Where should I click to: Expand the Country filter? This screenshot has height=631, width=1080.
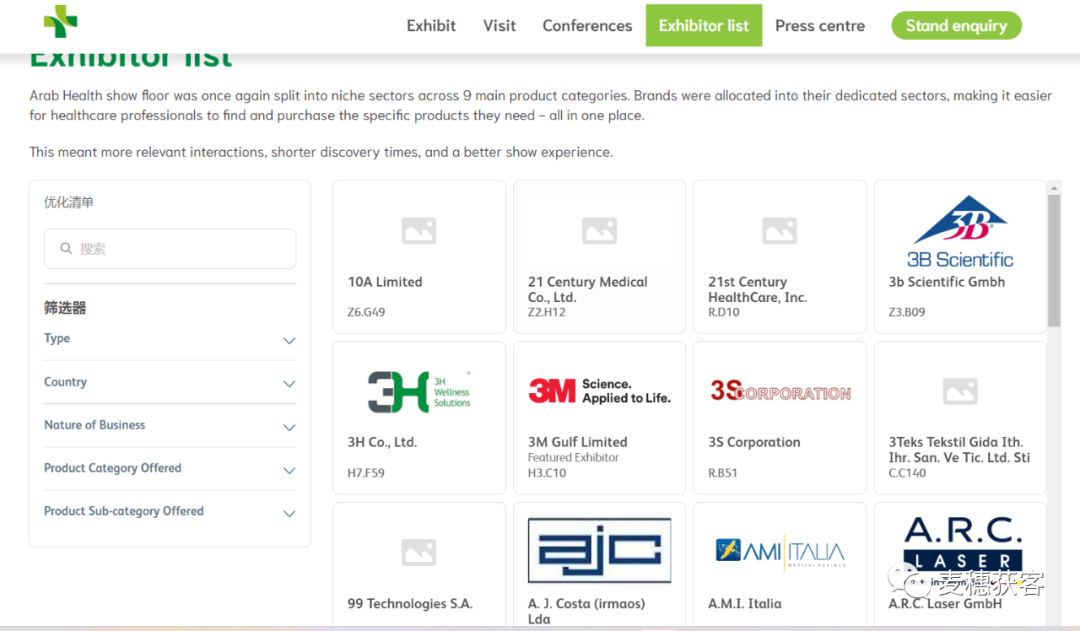(170, 382)
